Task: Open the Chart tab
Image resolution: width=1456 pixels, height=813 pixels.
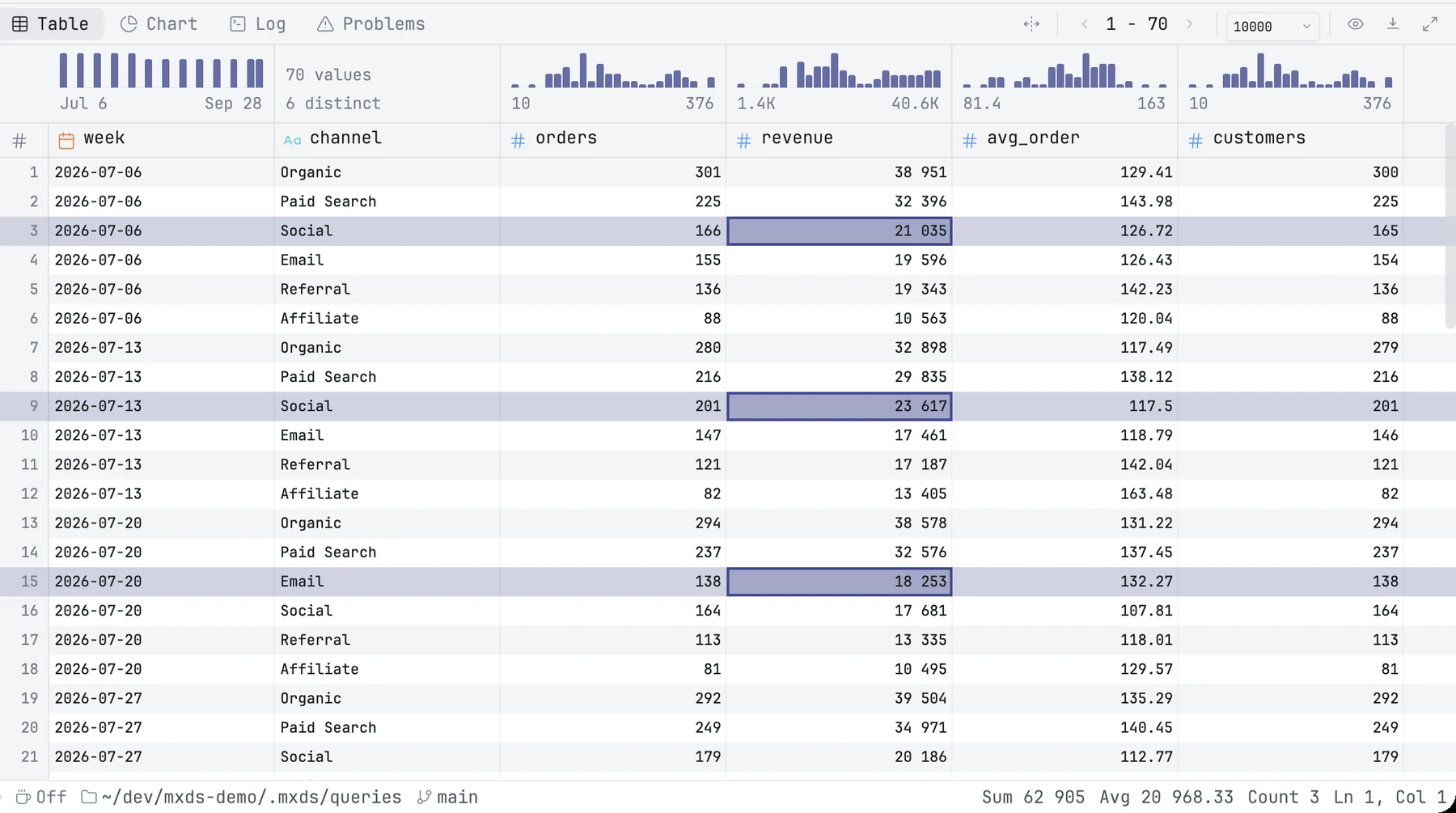Action: 159,24
